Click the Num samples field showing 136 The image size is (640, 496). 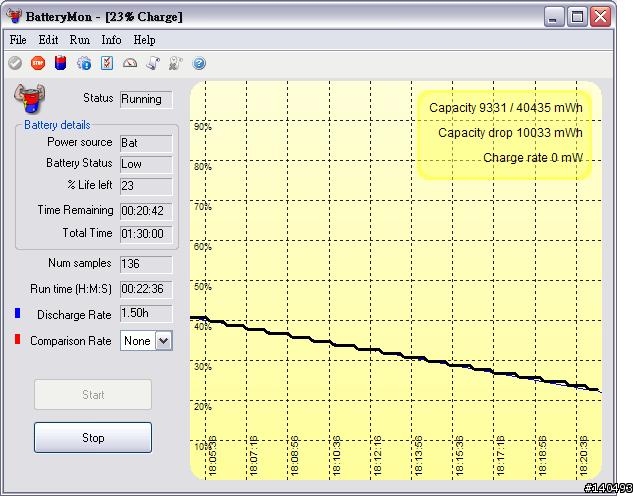click(146, 264)
